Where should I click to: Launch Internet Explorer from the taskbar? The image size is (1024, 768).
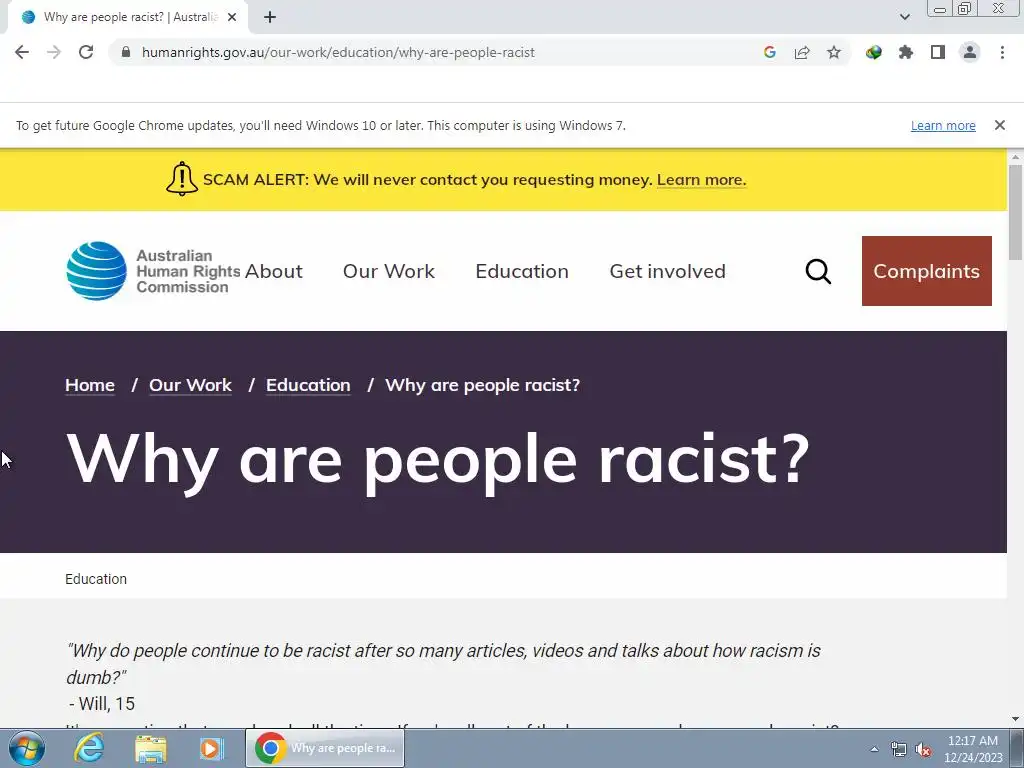(89, 748)
